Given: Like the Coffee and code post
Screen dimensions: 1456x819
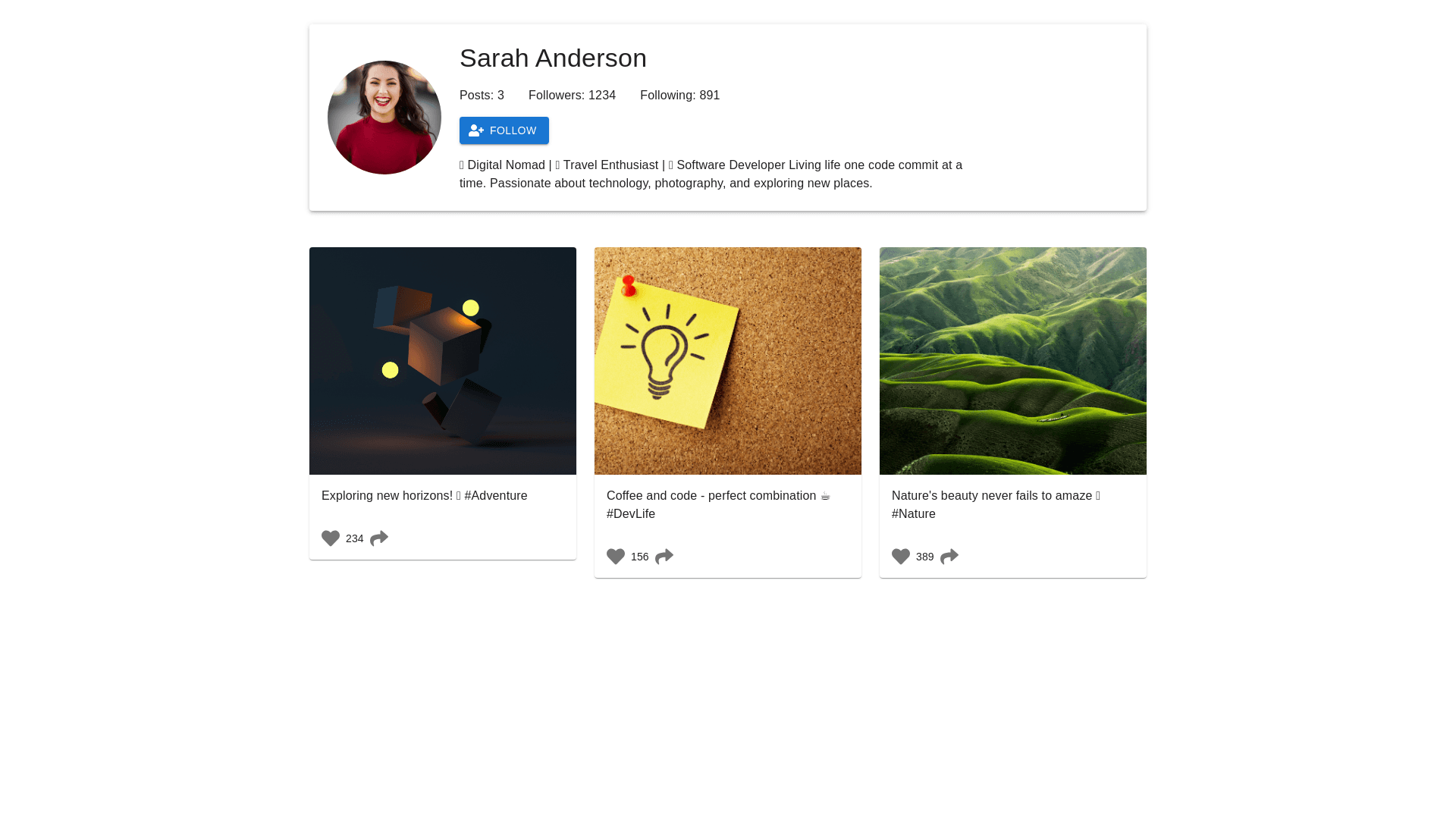Looking at the screenshot, I should (616, 557).
